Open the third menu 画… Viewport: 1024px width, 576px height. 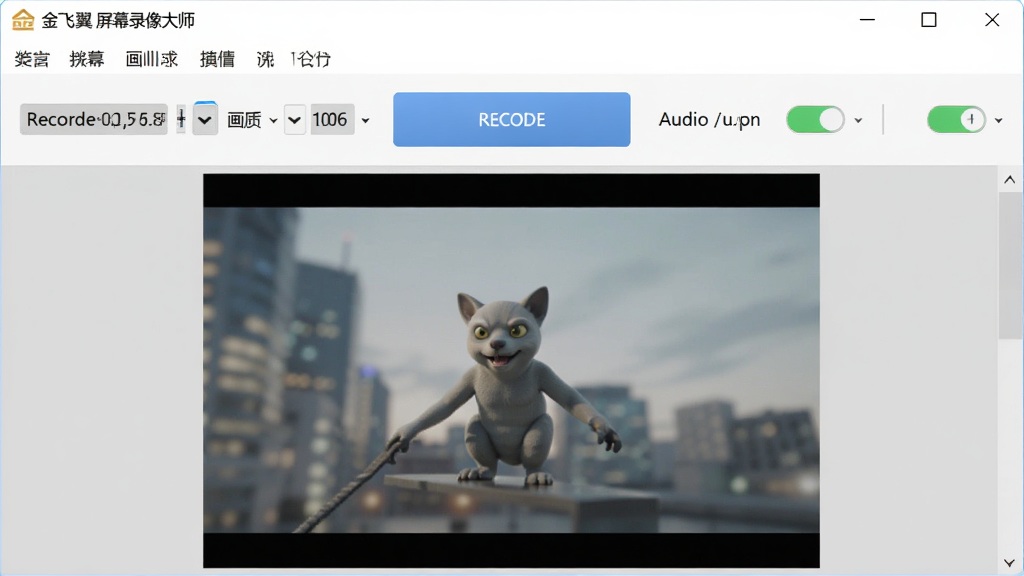pyautogui.click(x=152, y=59)
